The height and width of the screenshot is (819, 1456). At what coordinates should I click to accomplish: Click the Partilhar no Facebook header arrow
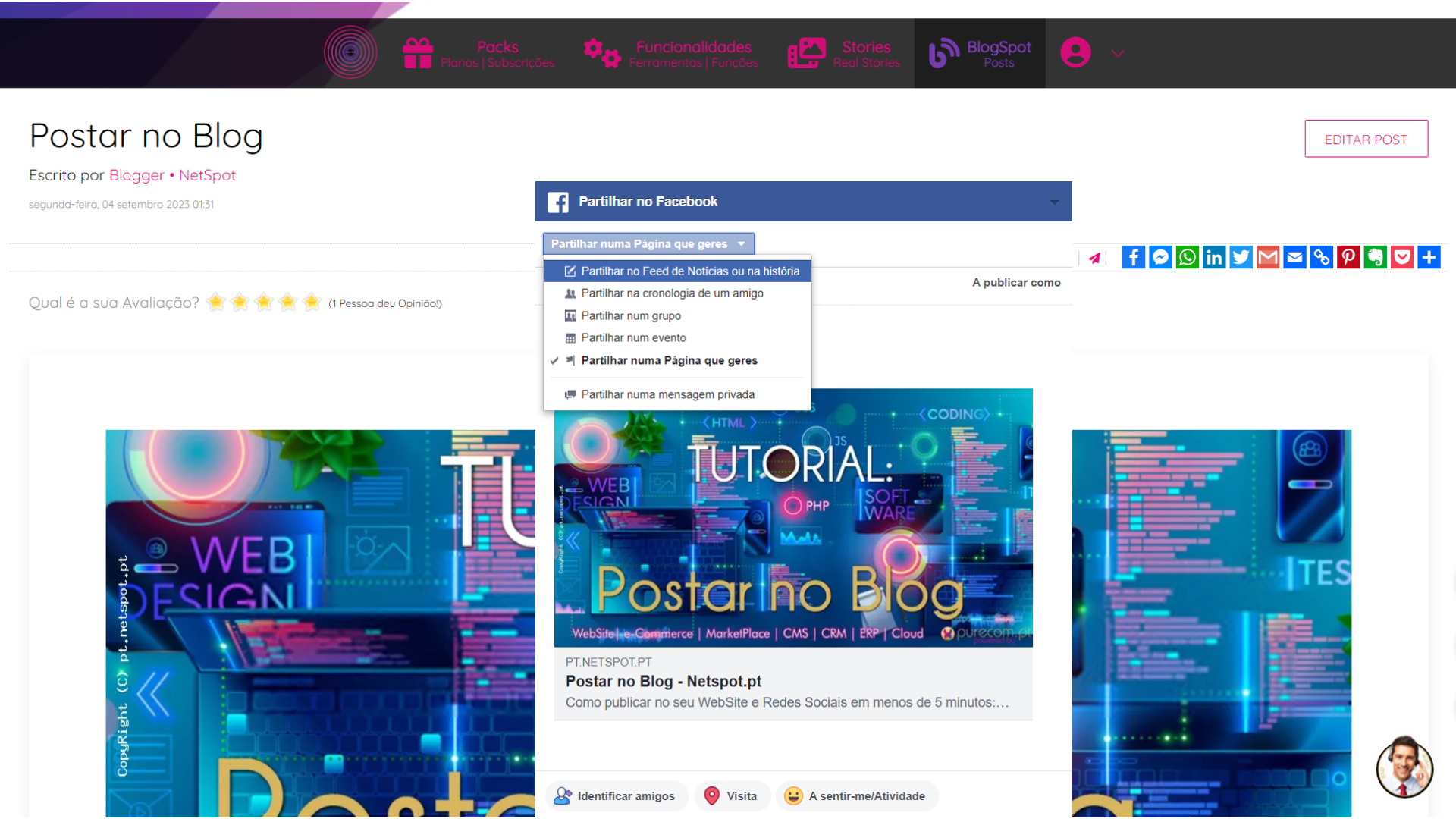[1054, 202]
